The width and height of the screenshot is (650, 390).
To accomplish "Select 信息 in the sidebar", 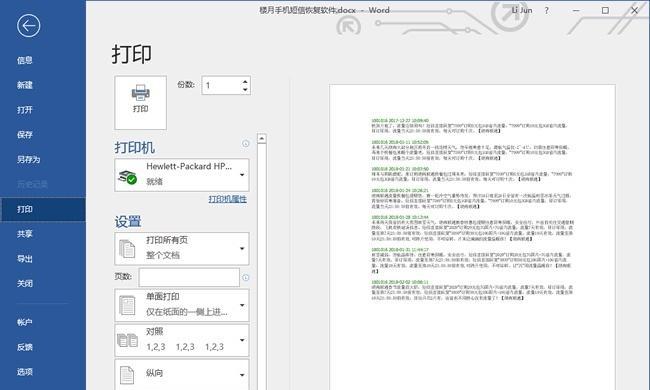I will (x=24, y=60).
